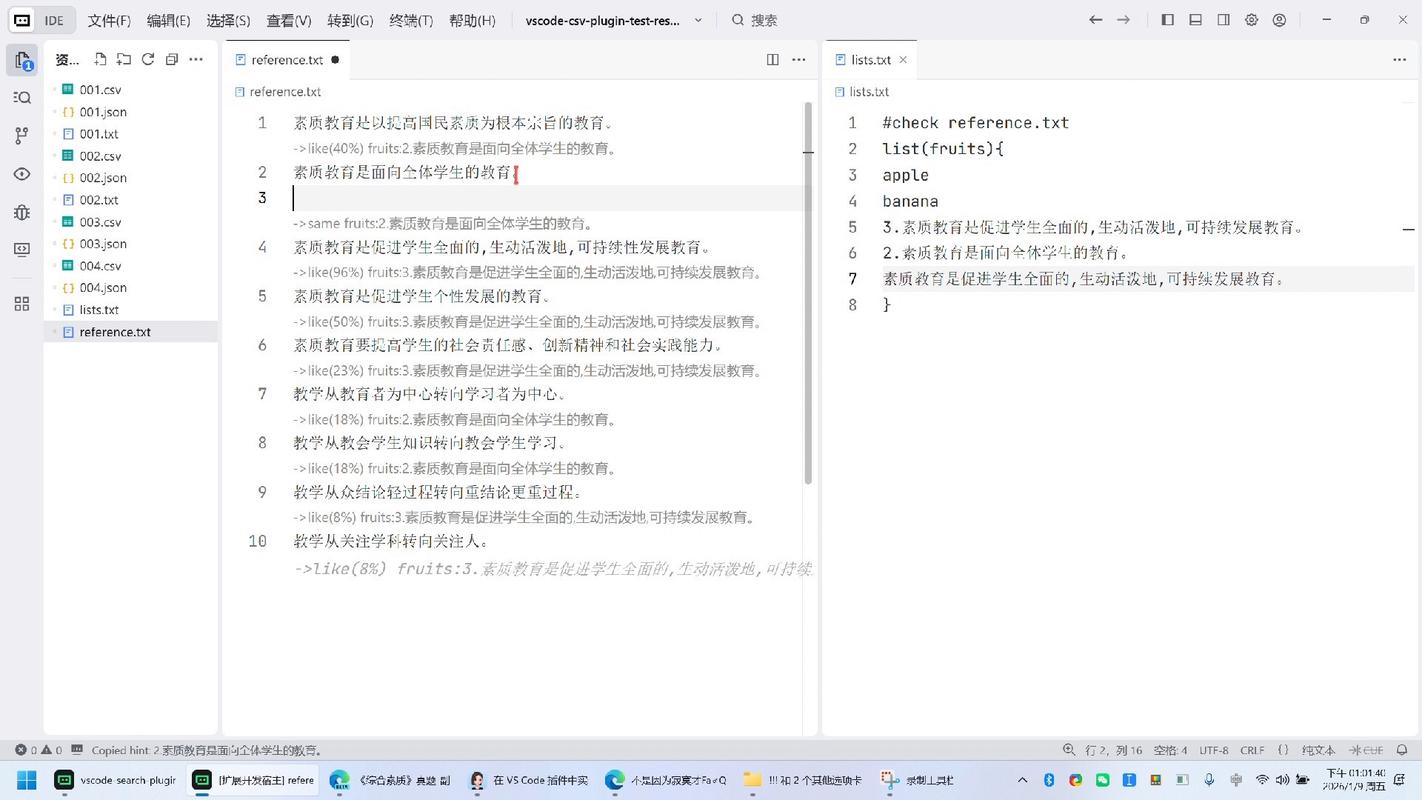Toggle the primary sidebar layout icon
Image resolution: width=1422 pixels, height=800 pixels.
click(1168, 20)
